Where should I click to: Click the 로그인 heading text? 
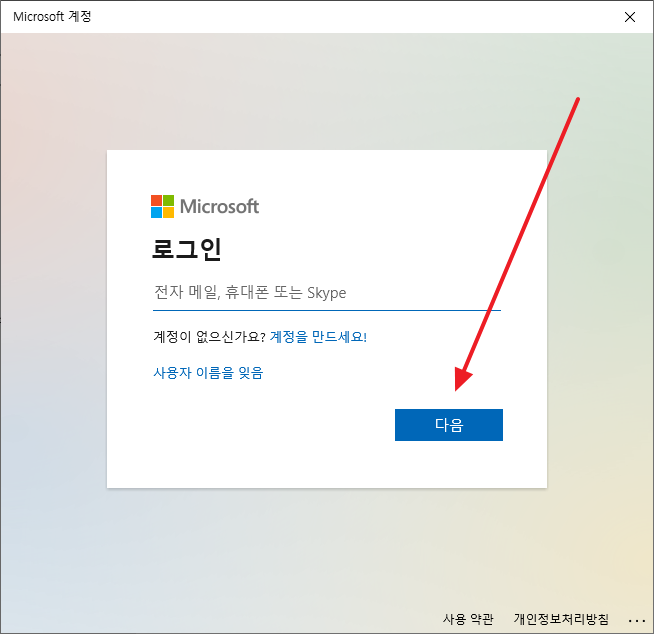pyautogui.click(x=186, y=249)
